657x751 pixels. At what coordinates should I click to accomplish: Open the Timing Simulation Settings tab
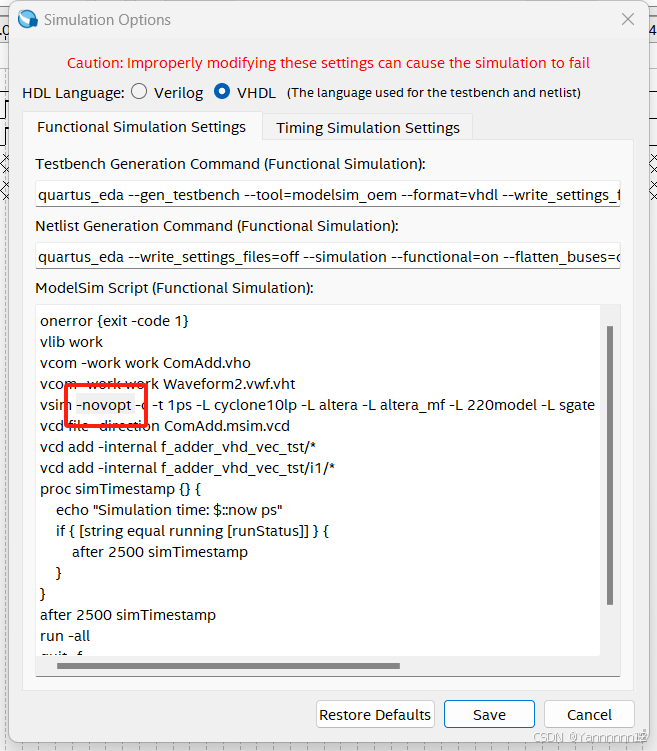368,128
